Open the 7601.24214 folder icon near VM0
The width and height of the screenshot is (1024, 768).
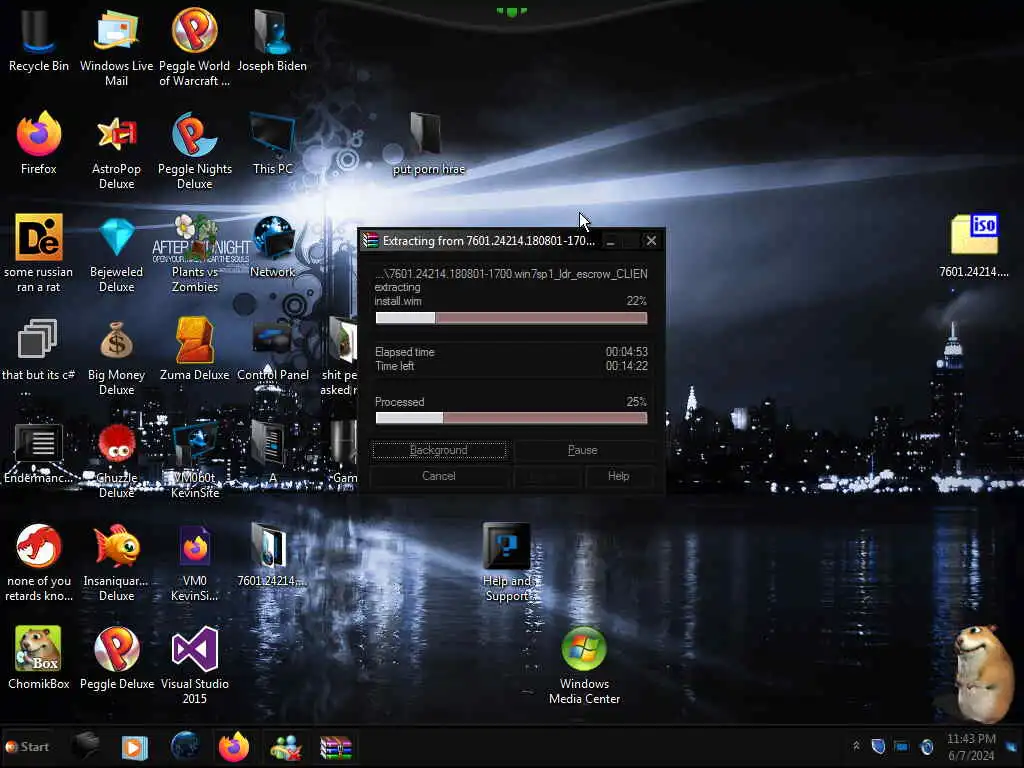[x=270, y=555]
